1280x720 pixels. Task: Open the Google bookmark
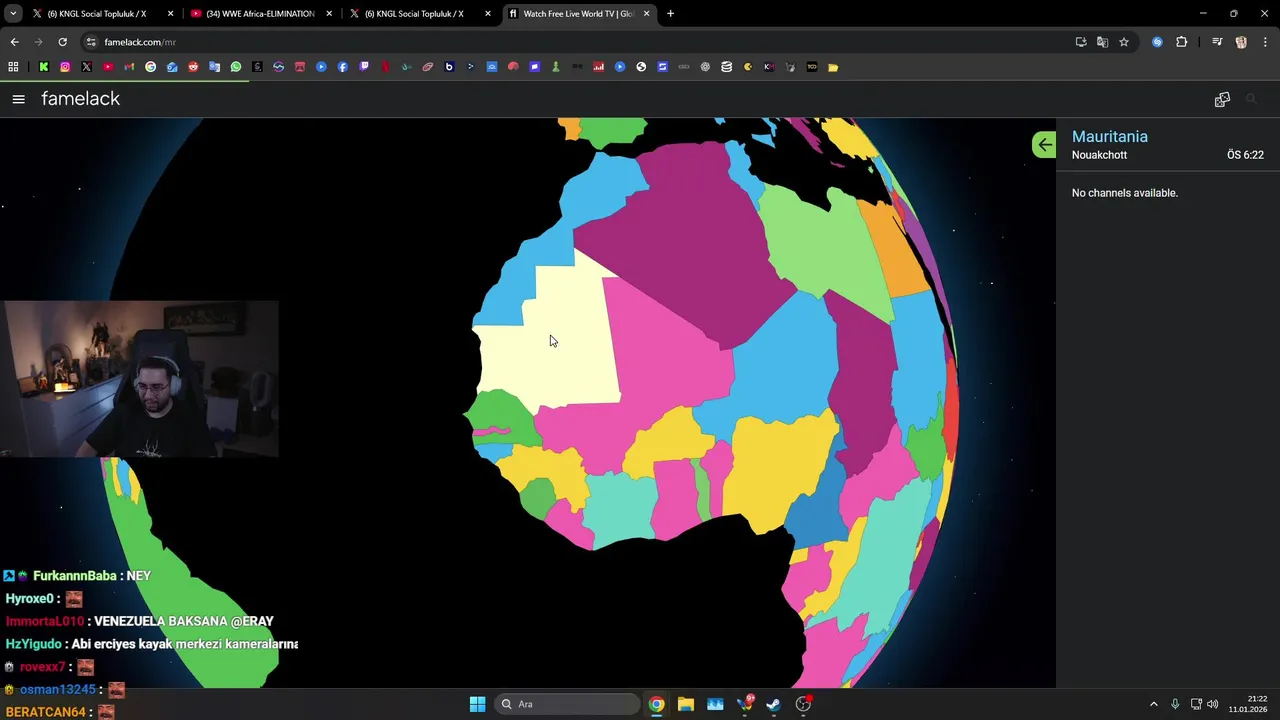[150, 67]
